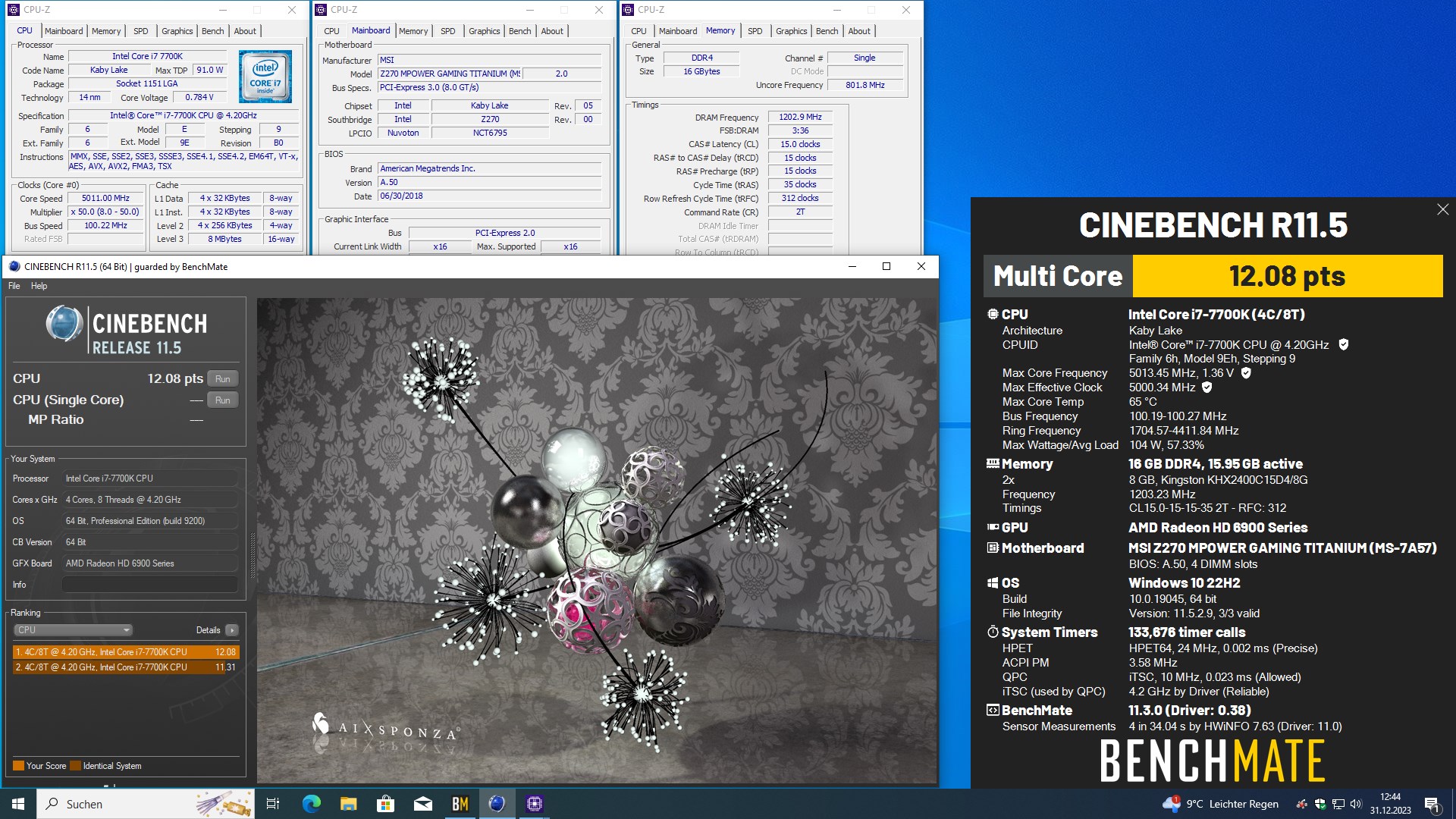Viewport: 1456px width, 819px height.
Task: Open the Ranking CPU dropdown
Action: point(74,630)
